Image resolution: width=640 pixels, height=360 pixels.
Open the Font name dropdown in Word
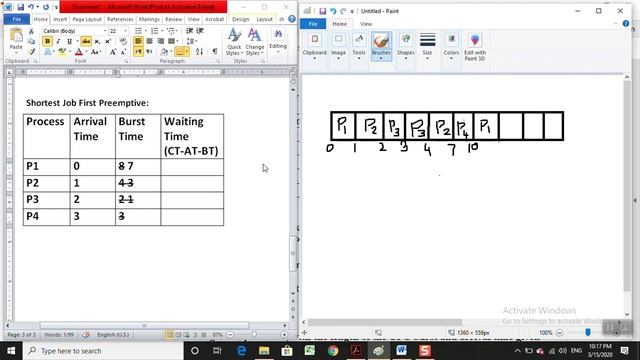105,31
